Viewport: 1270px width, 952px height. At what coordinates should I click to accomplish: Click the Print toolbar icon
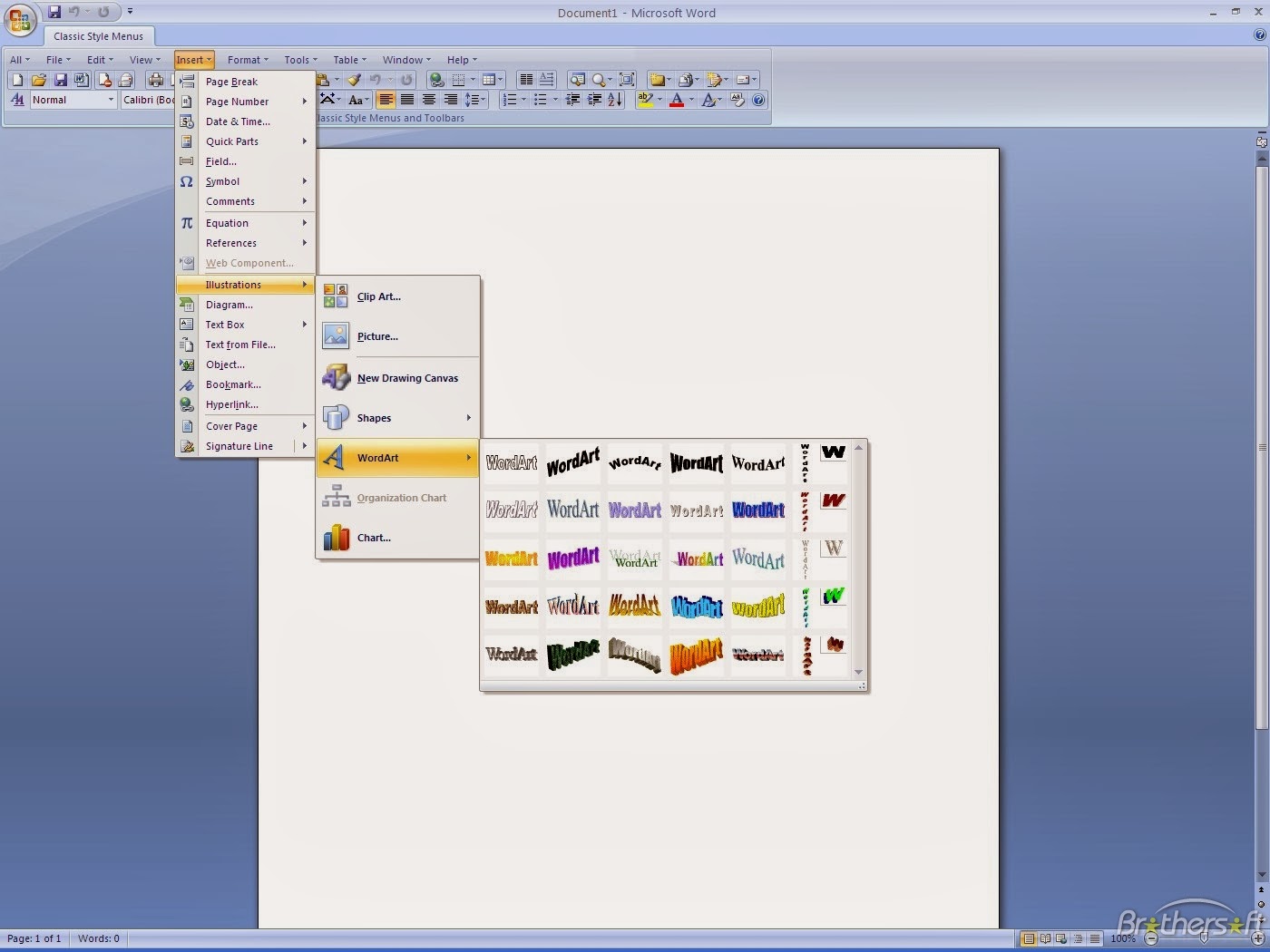156,80
